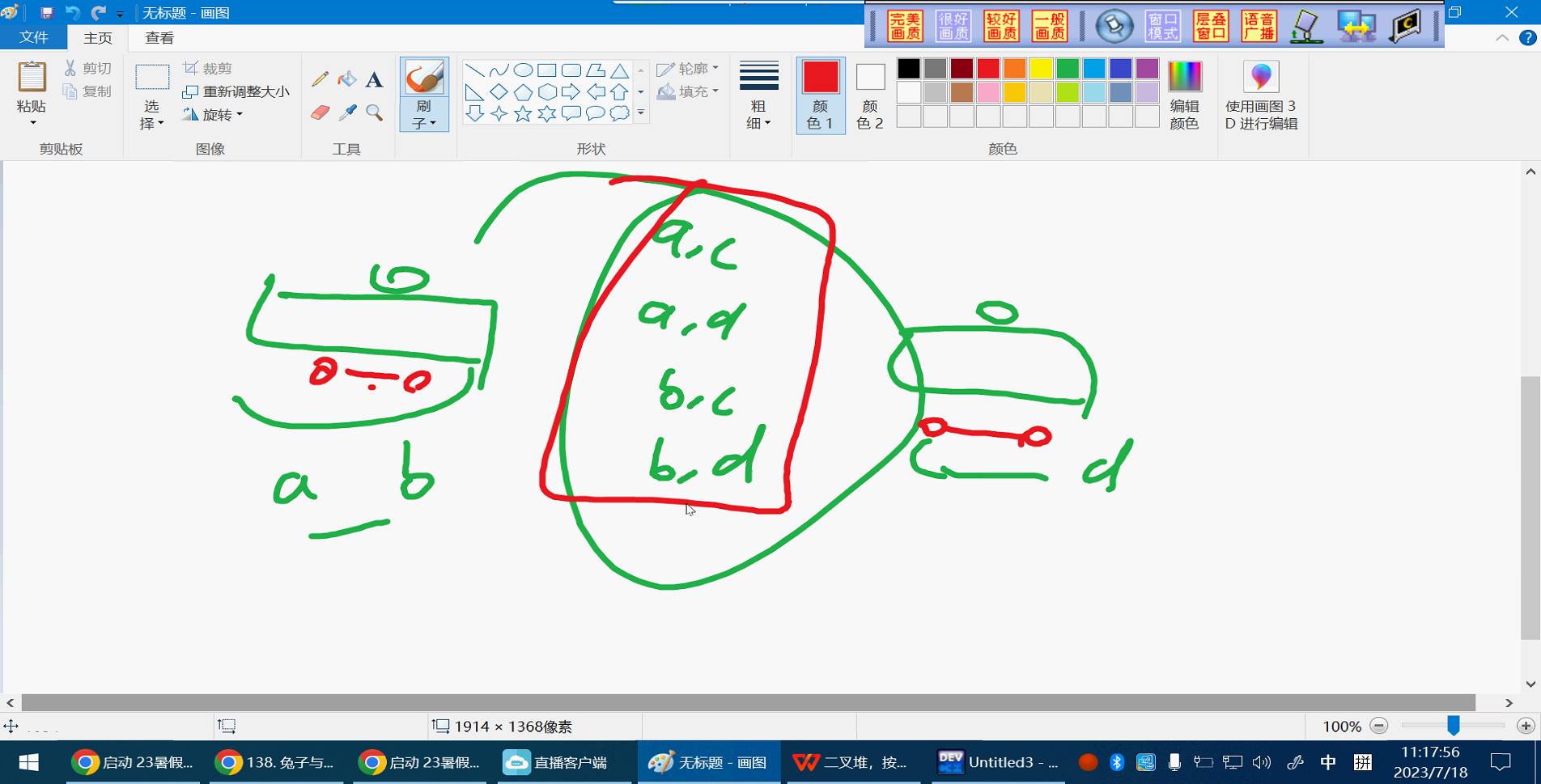Toggle 语音广播 voice broadcast
Screen dimensions: 1541x784
click(x=1259, y=26)
